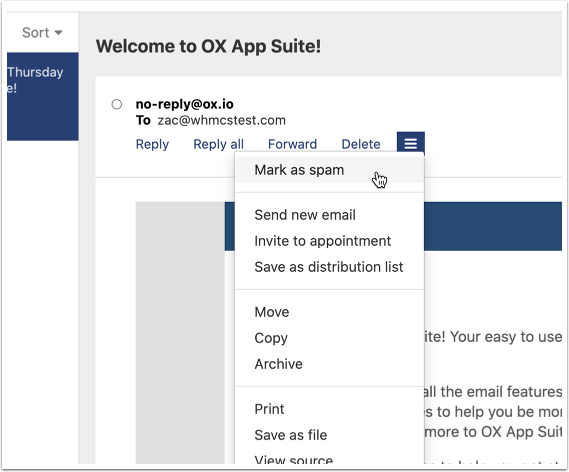This screenshot has height=472, width=569.
Task: Select the Thursday email in the list
Action: tap(42, 97)
